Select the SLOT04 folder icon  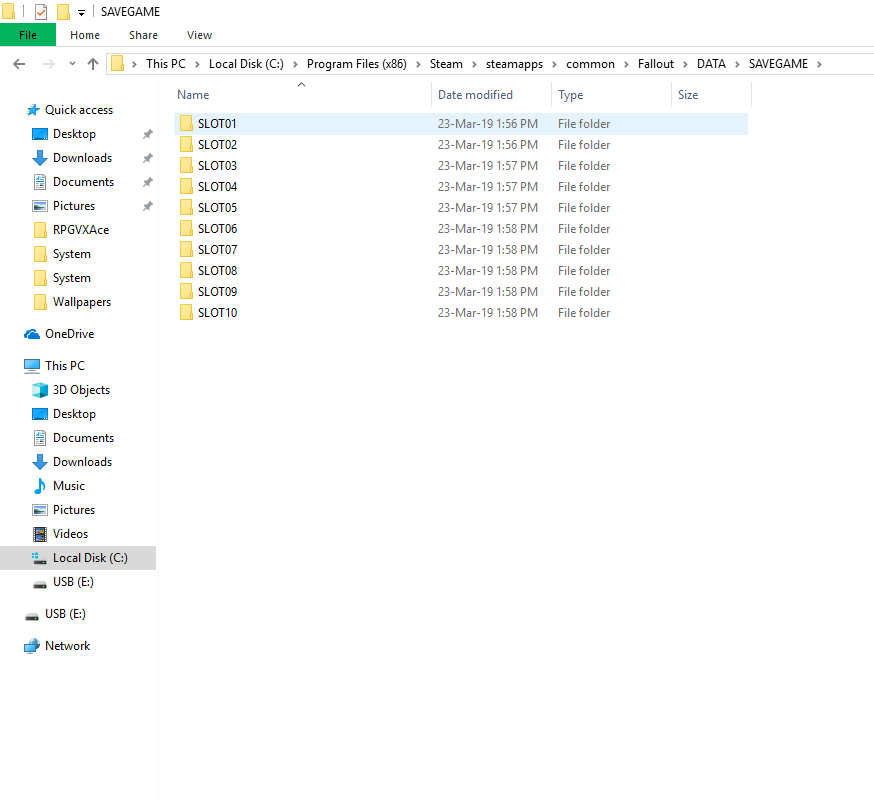pyautogui.click(x=186, y=186)
